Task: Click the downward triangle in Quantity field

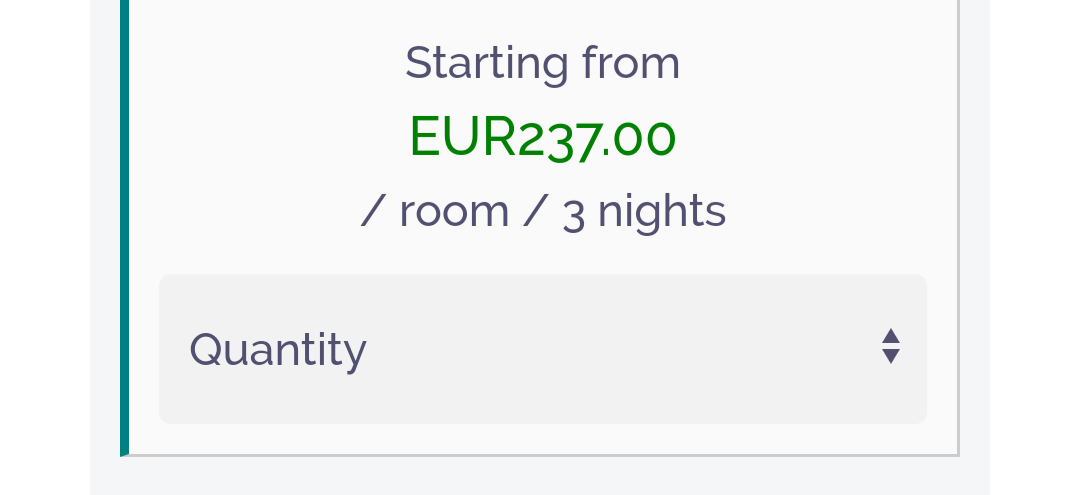Action: click(891, 357)
